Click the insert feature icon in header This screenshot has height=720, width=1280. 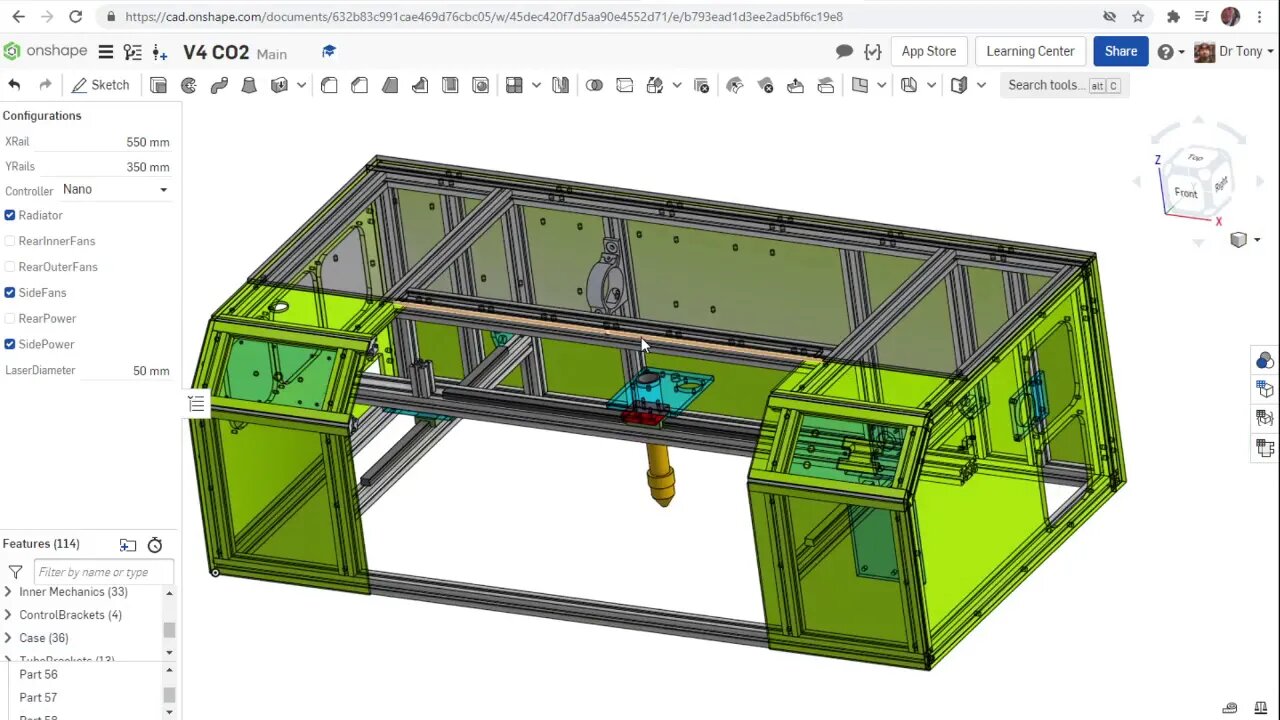click(x=159, y=52)
